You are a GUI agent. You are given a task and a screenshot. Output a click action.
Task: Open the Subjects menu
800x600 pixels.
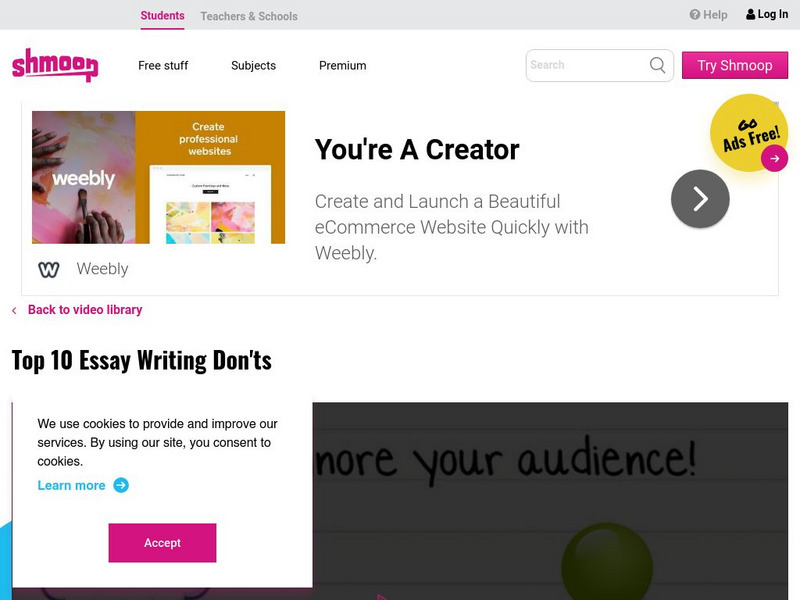tap(254, 65)
